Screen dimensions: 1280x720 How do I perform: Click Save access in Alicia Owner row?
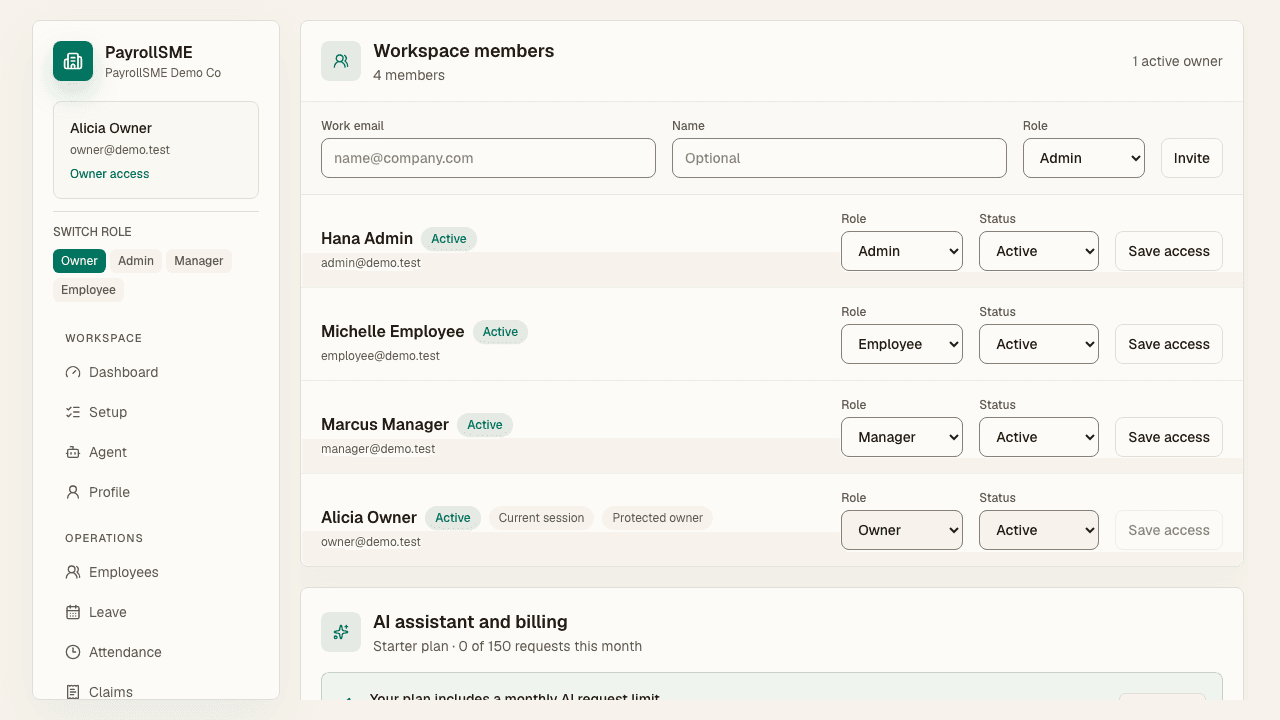click(1169, 530)
